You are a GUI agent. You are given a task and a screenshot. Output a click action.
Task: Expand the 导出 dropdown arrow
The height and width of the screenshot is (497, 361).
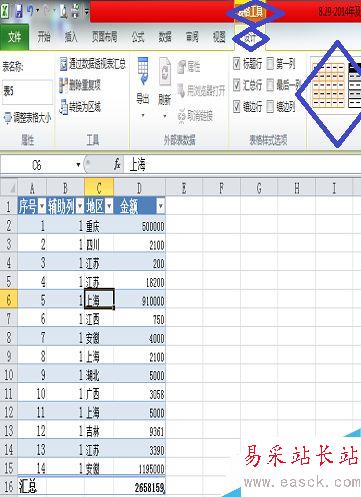[x=143, y=116]
